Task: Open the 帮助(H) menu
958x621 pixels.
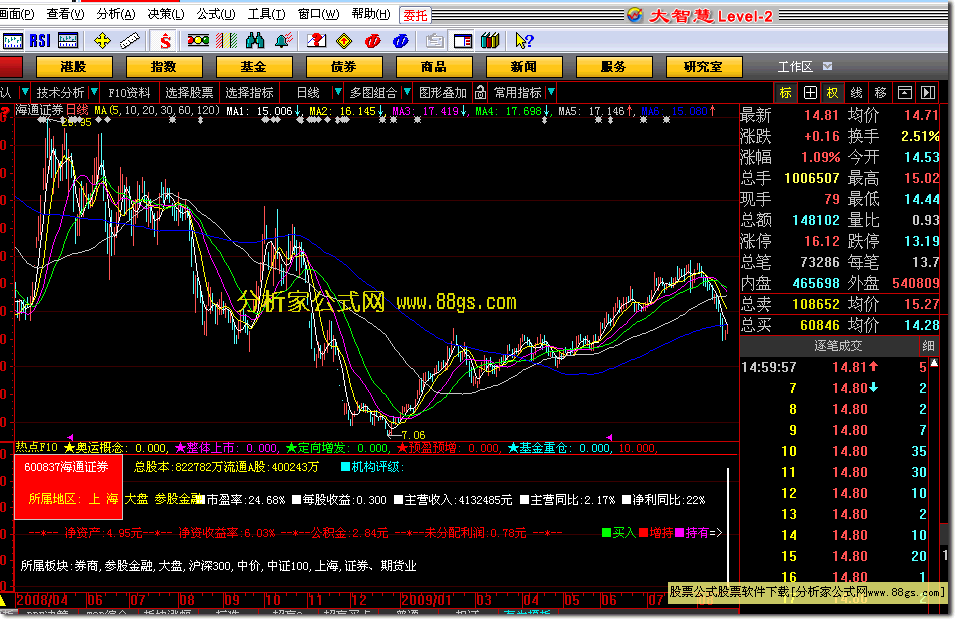Action: click(371, 14)
